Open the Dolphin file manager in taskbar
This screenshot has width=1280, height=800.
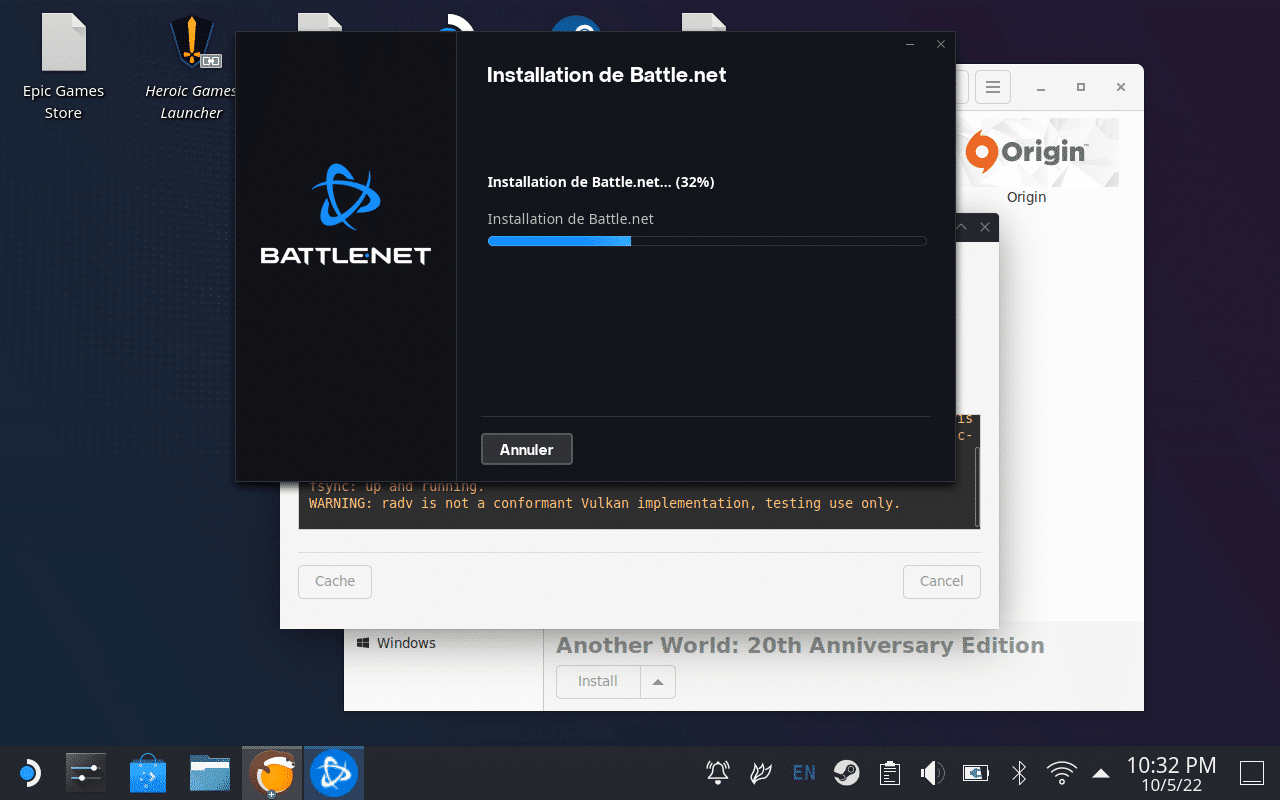pos(210,773)
